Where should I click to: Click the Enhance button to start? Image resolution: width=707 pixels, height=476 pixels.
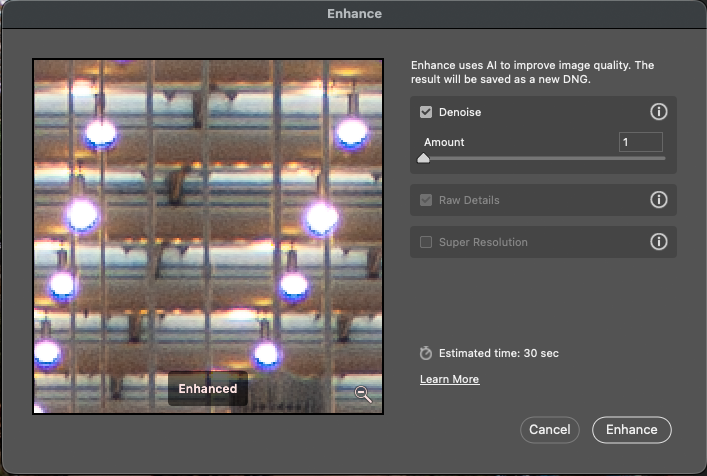[631, 429]
